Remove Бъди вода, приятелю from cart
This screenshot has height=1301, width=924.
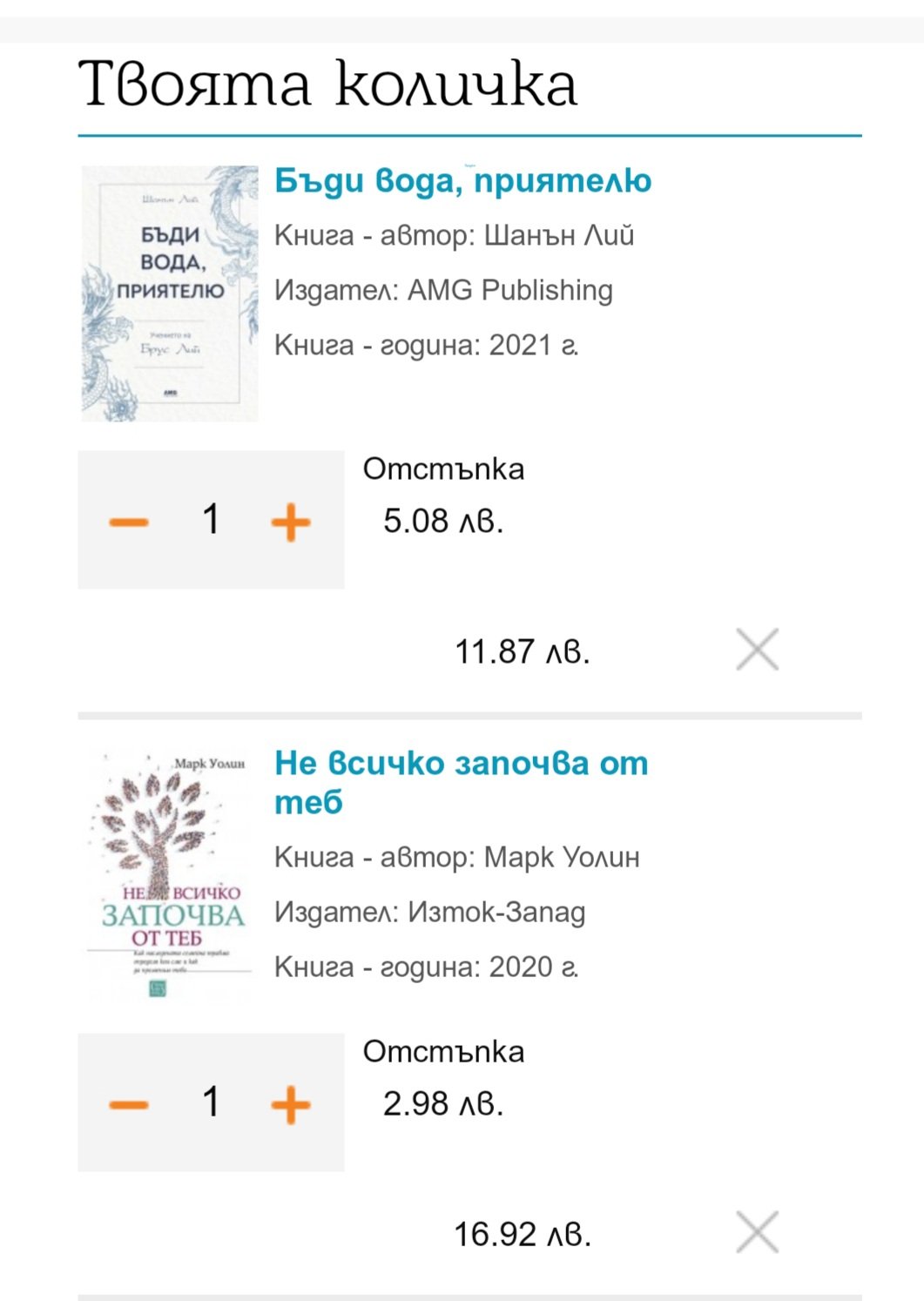[757, 650]
